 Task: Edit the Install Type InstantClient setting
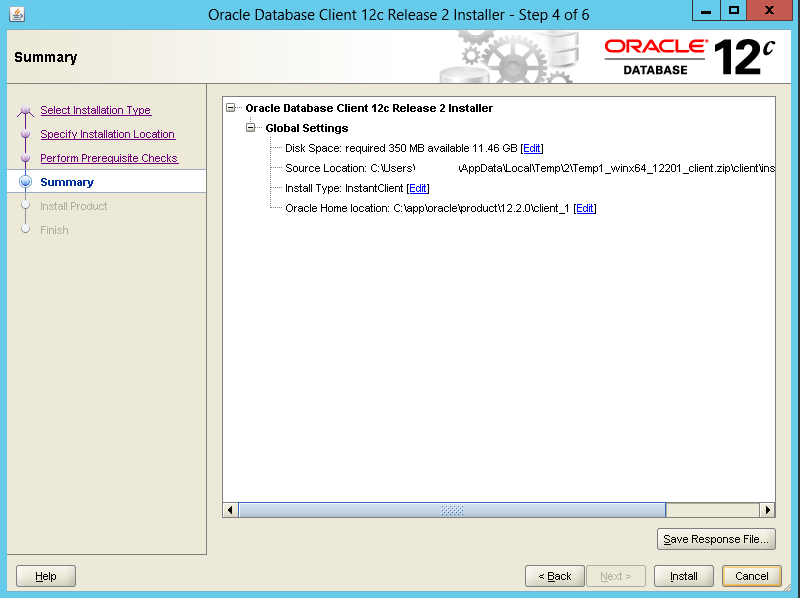tap(418, 188)
